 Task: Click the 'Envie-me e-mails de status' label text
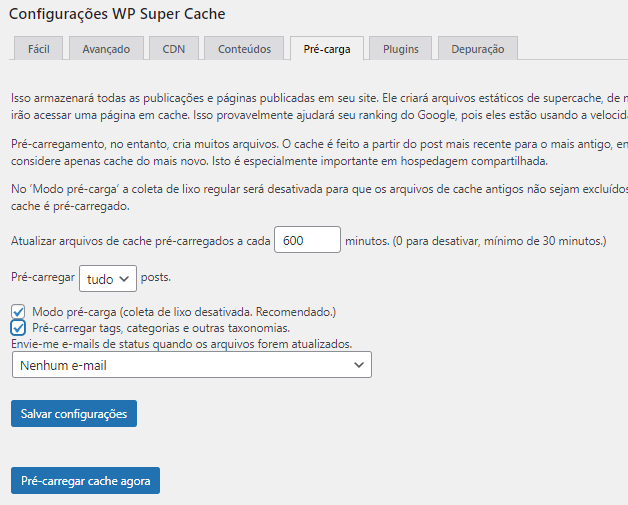click(x=181, y=343)
